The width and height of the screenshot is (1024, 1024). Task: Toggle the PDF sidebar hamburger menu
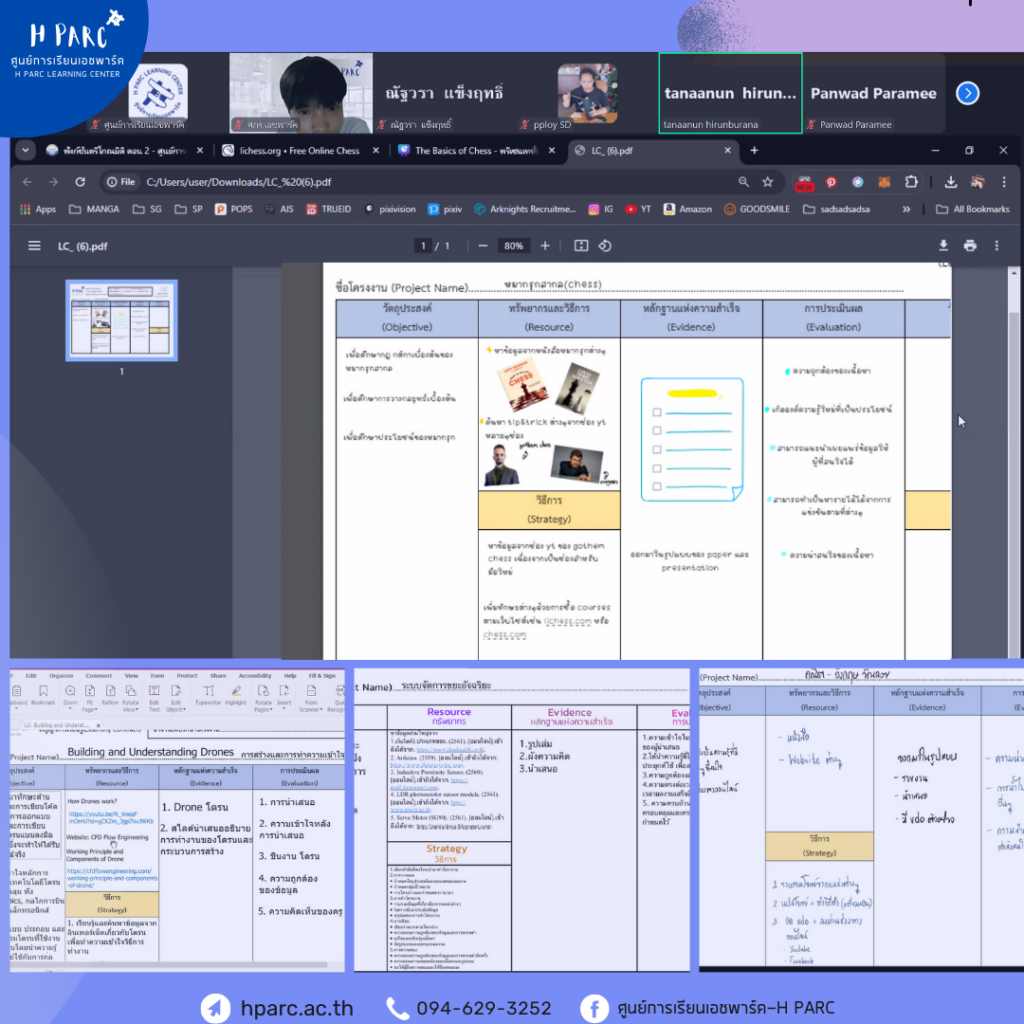pyautogui.click(x=35, y=246)
